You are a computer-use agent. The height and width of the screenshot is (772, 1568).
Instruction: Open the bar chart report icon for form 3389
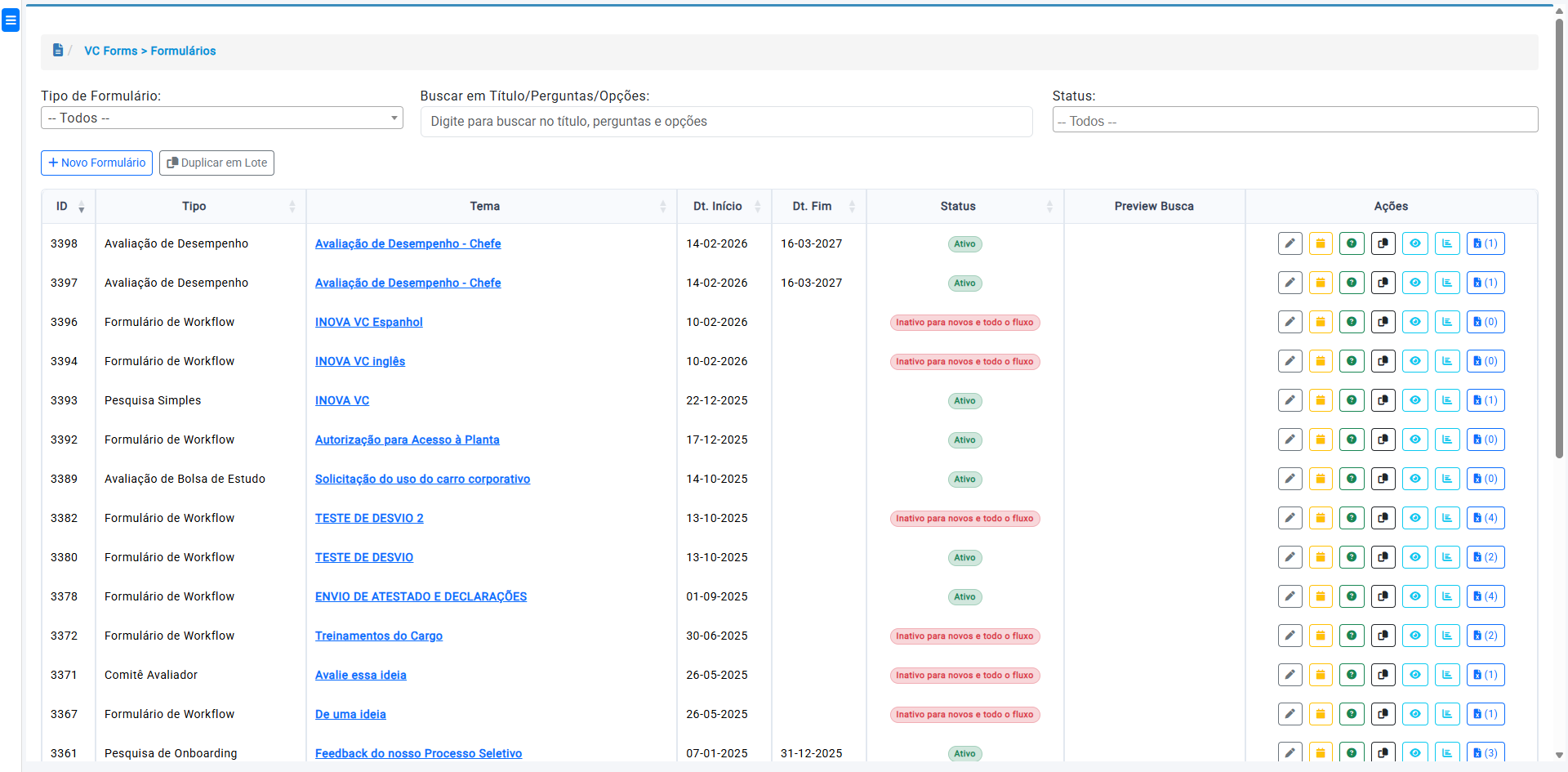tap(1447, 479)
